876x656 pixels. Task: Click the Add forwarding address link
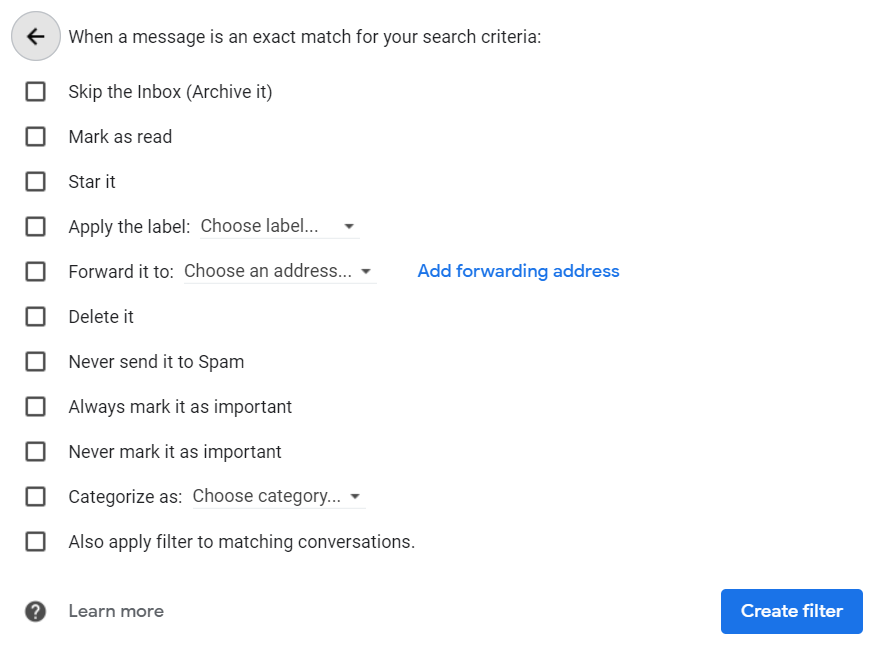[518, 272]
